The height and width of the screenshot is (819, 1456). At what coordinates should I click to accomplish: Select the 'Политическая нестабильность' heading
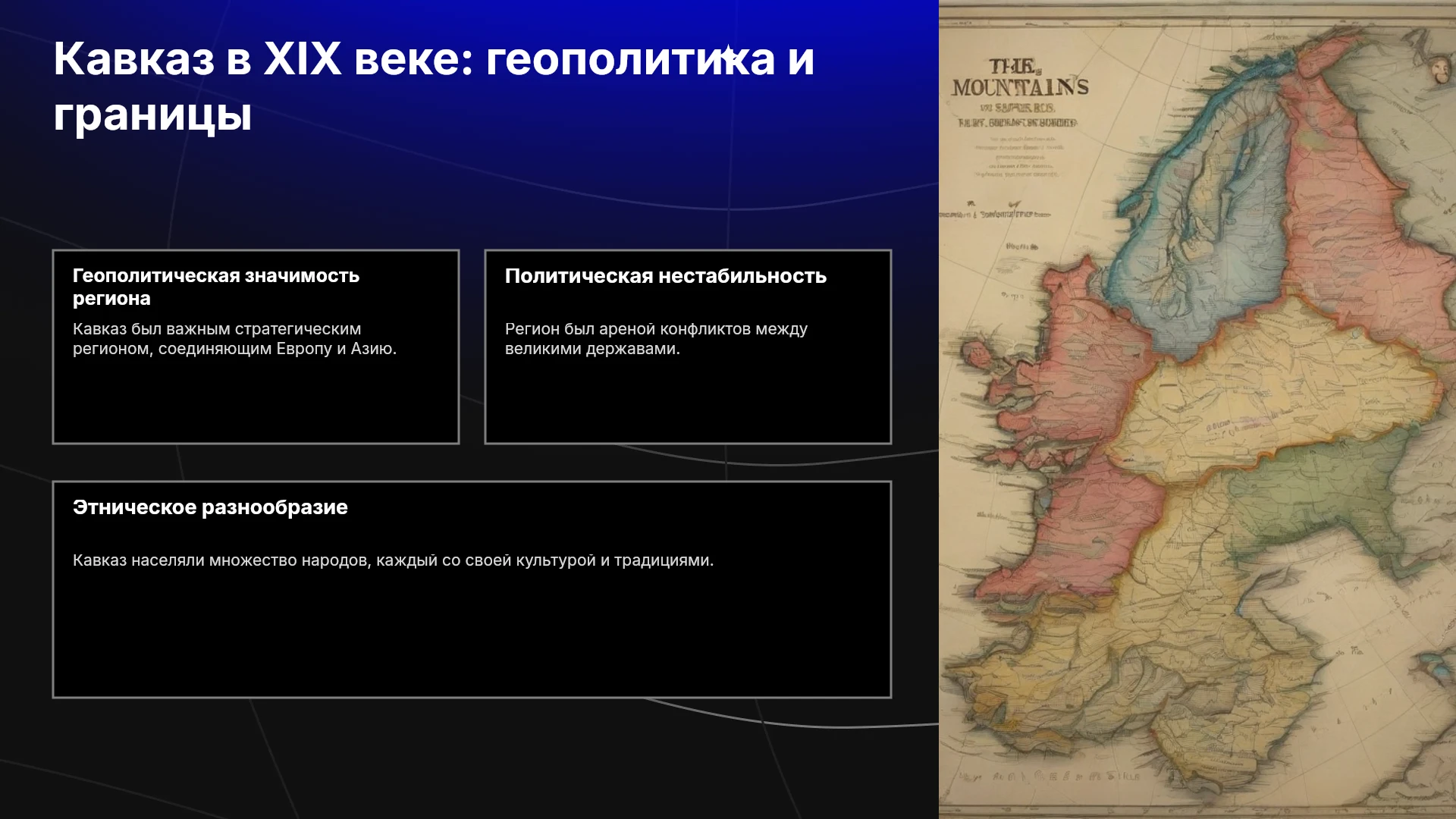click(665, 276)
